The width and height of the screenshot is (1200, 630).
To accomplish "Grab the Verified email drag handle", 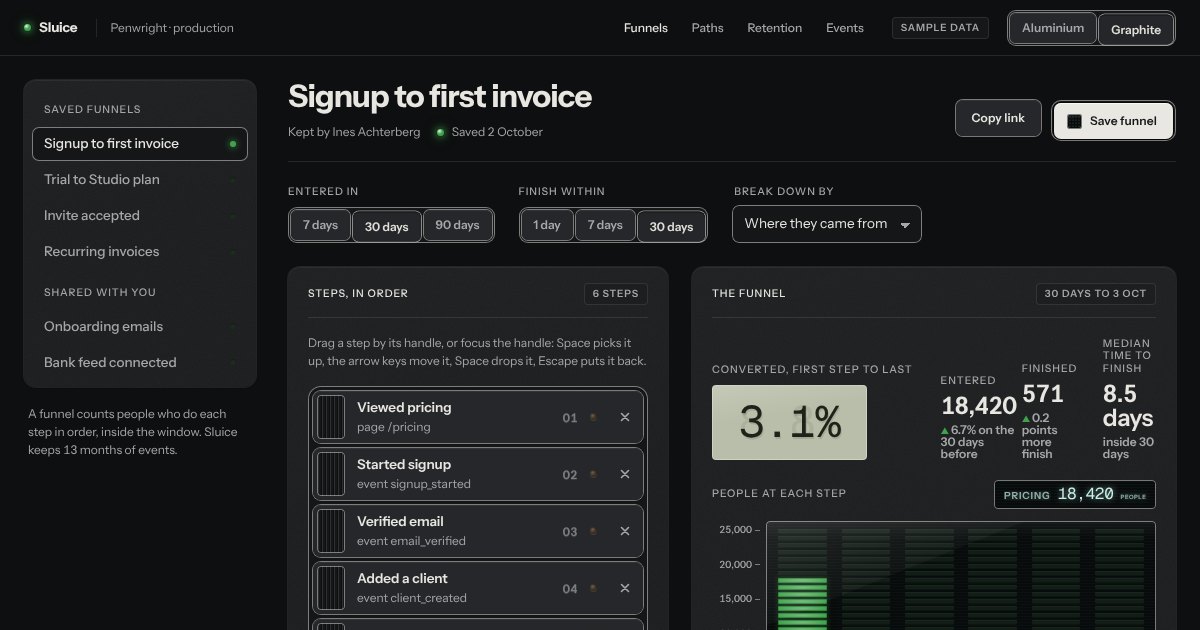I will 331,531.
